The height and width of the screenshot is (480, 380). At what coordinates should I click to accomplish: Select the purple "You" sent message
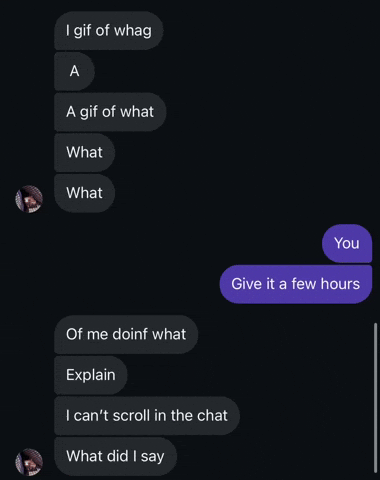347,243
